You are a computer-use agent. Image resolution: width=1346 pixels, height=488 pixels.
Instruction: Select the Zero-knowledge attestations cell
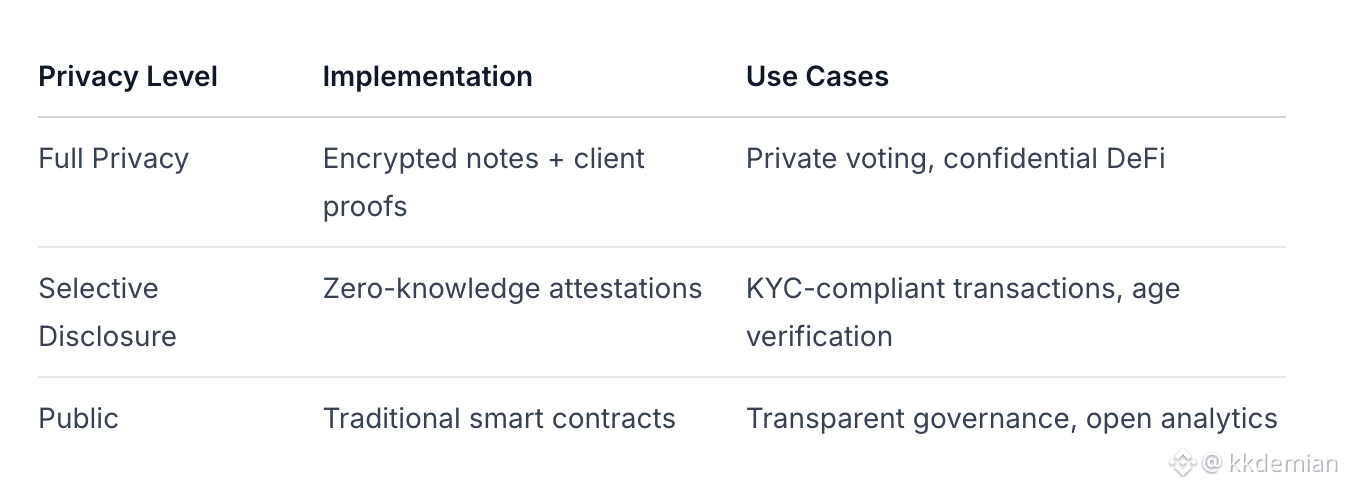(512, 289)
